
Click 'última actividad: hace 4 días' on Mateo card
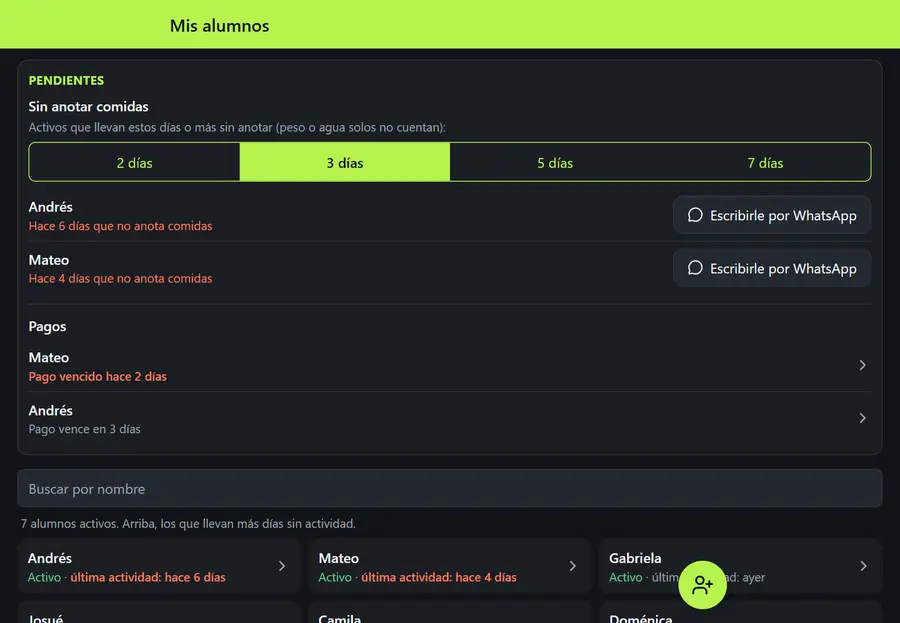pos(439,577)
